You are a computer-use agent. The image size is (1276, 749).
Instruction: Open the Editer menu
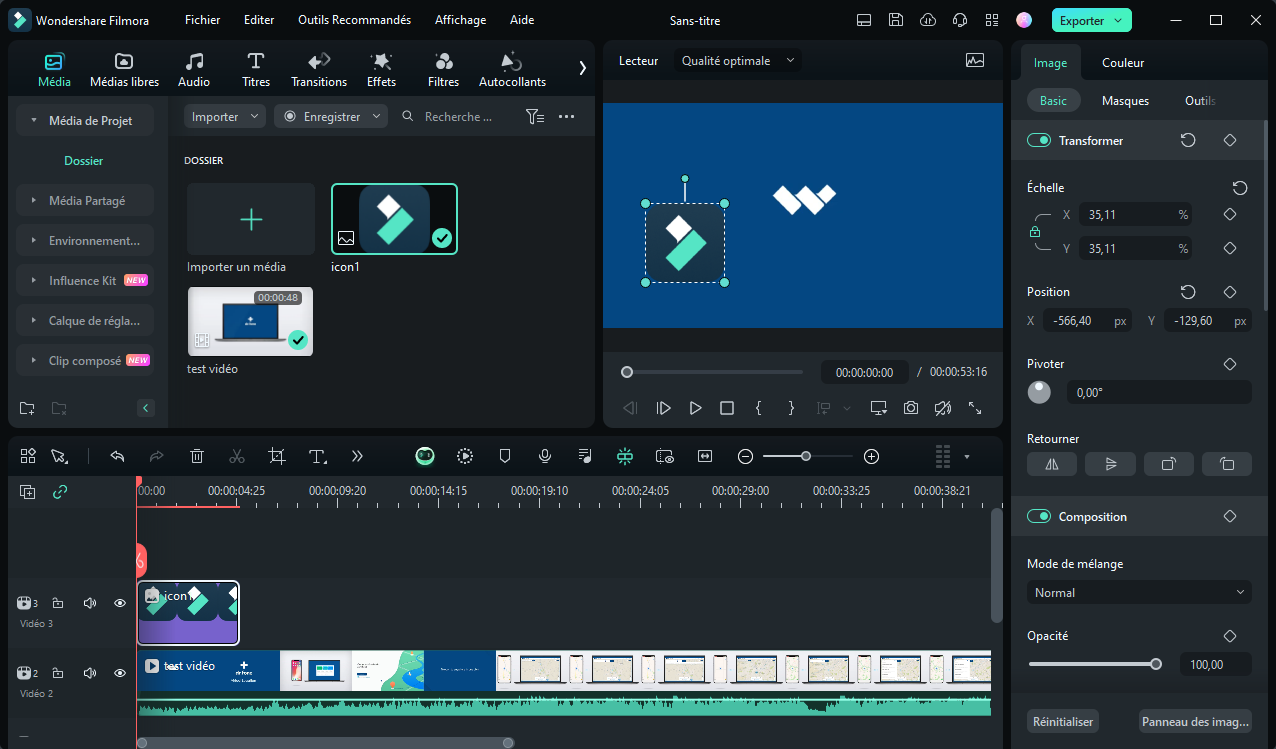point(259,20)
